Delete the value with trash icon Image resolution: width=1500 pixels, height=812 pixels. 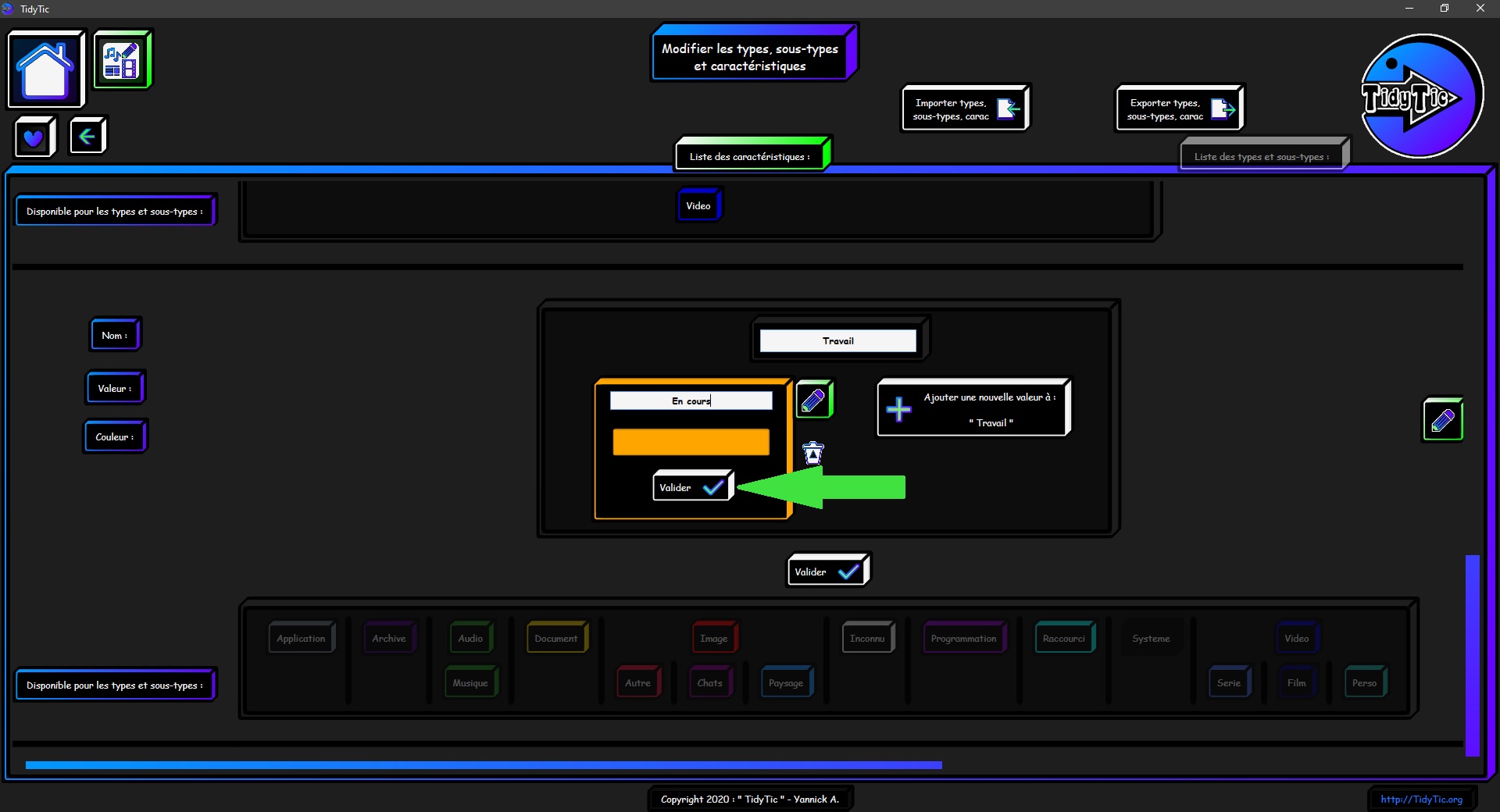(x=813, y=453)
